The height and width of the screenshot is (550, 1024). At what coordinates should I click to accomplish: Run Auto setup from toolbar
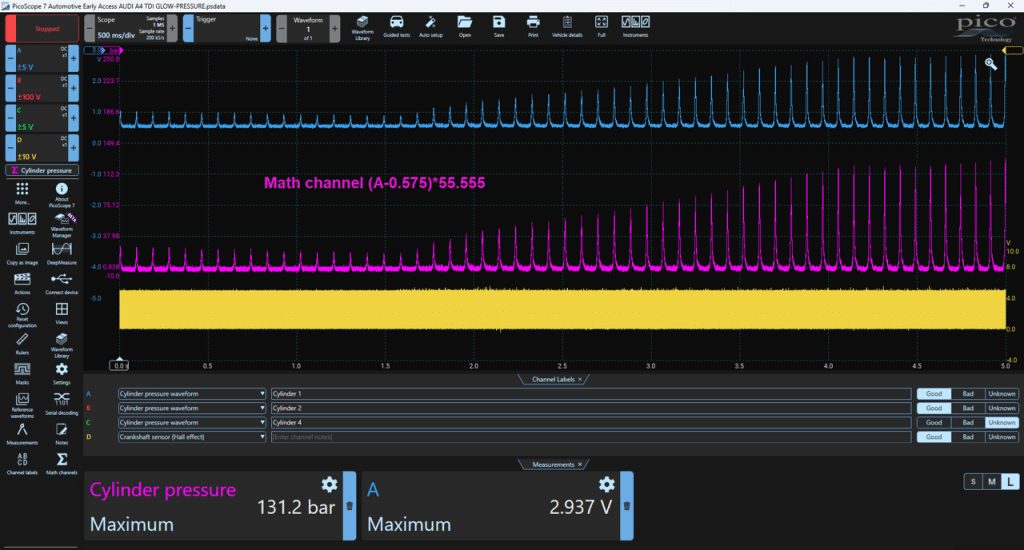click(x=430, y=27)
